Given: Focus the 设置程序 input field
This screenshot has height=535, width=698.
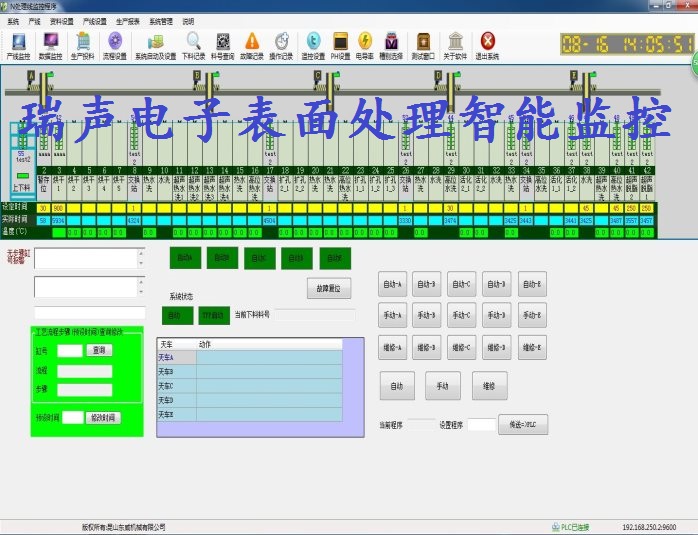Looking at the screenshot, I should pos(481,425).
